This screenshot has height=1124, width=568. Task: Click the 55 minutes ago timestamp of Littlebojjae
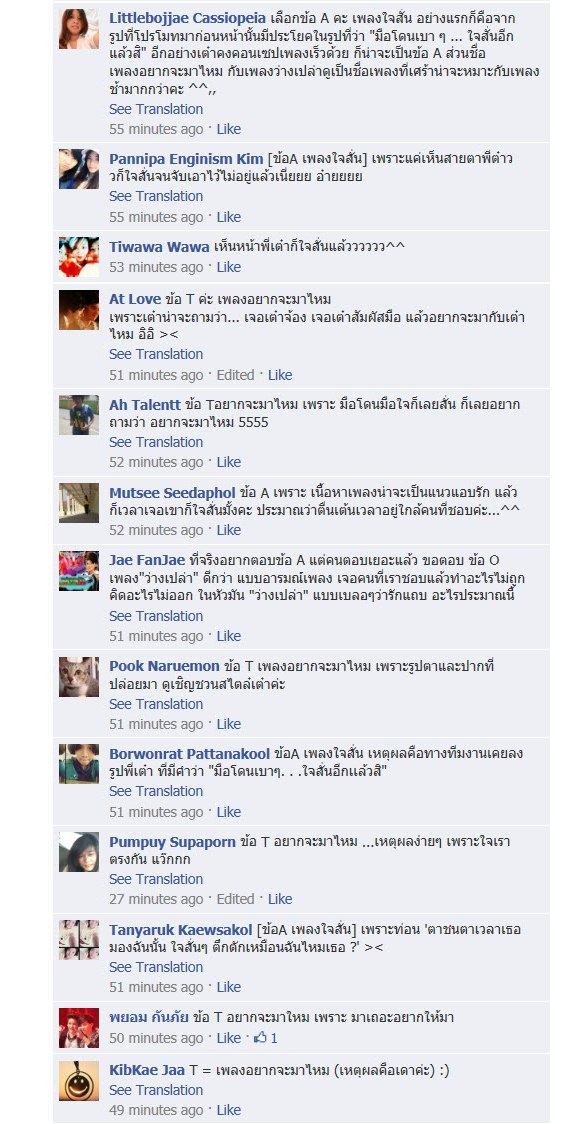pos(156,129)
